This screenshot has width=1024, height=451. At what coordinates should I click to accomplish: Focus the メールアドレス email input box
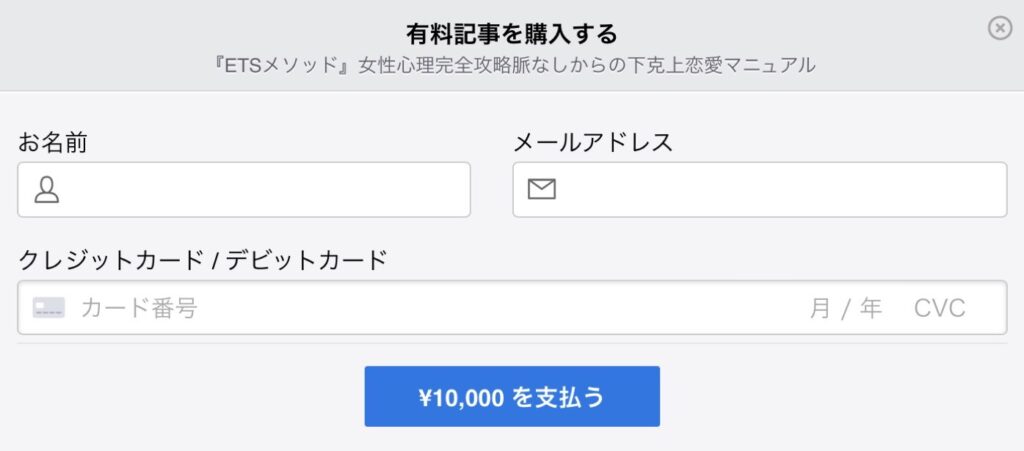coord(760,189)
